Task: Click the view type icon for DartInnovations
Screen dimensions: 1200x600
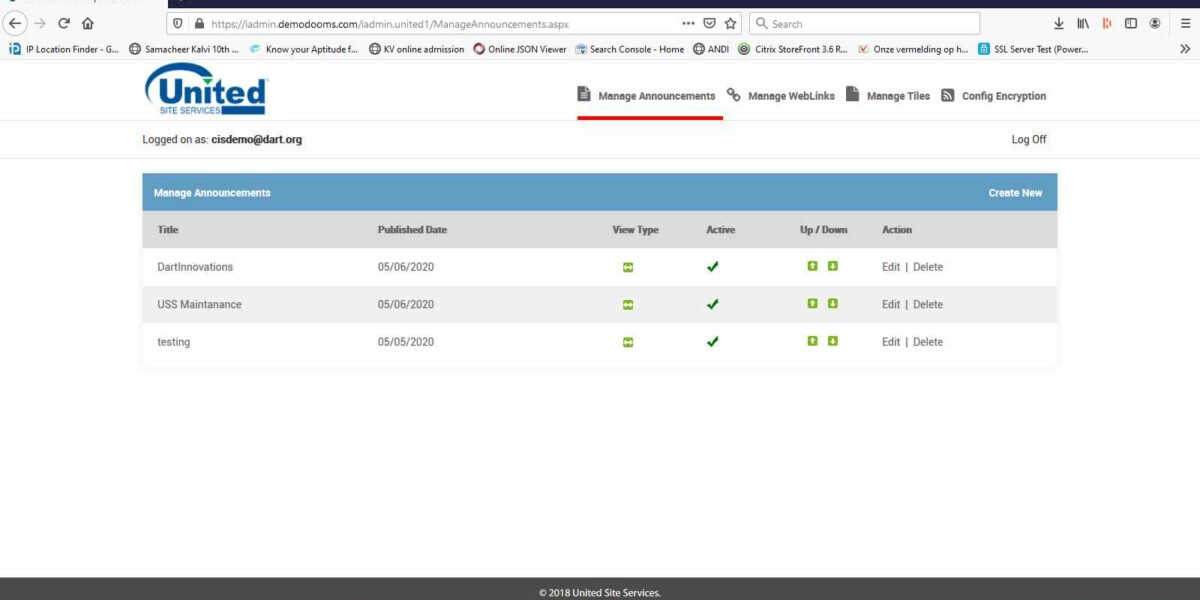Action: [626, 267]
